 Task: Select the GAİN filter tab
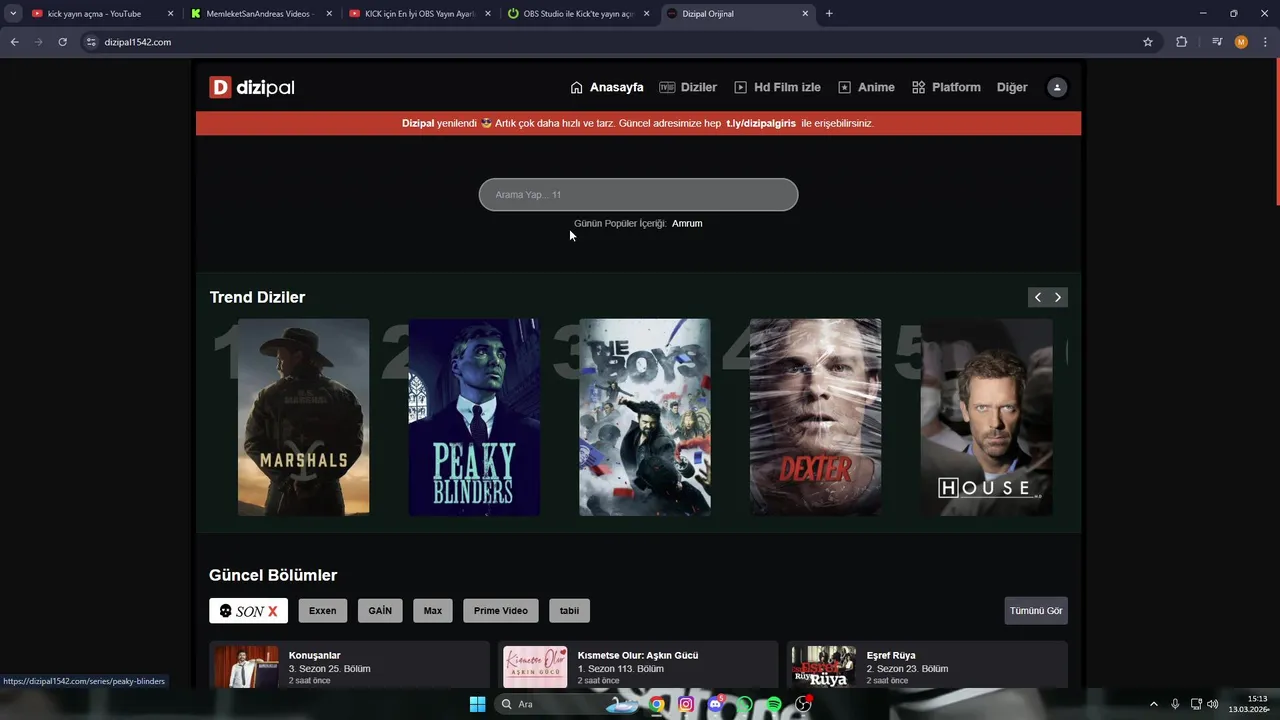[380, 610]
